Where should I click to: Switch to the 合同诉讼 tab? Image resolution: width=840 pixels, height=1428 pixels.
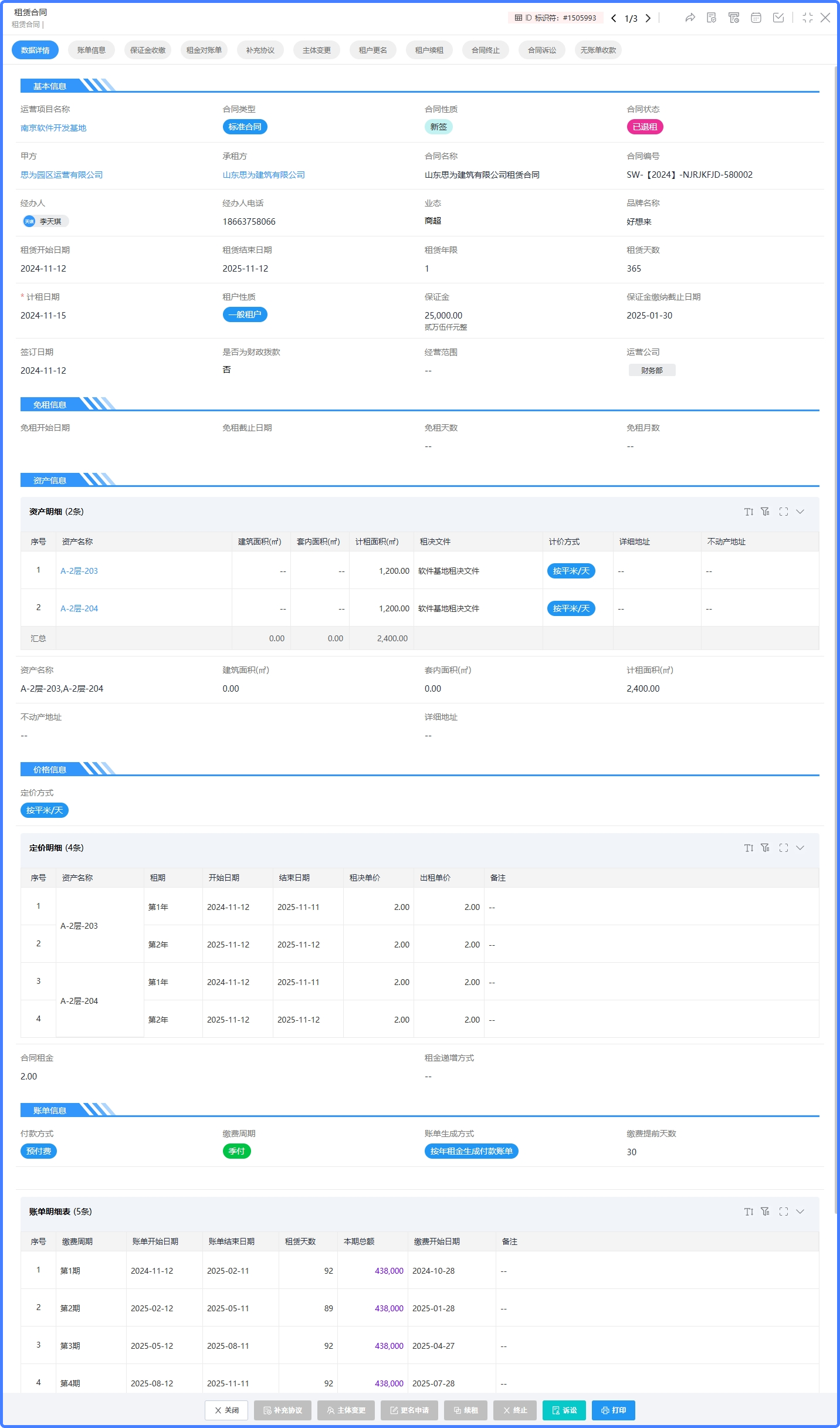542,50
